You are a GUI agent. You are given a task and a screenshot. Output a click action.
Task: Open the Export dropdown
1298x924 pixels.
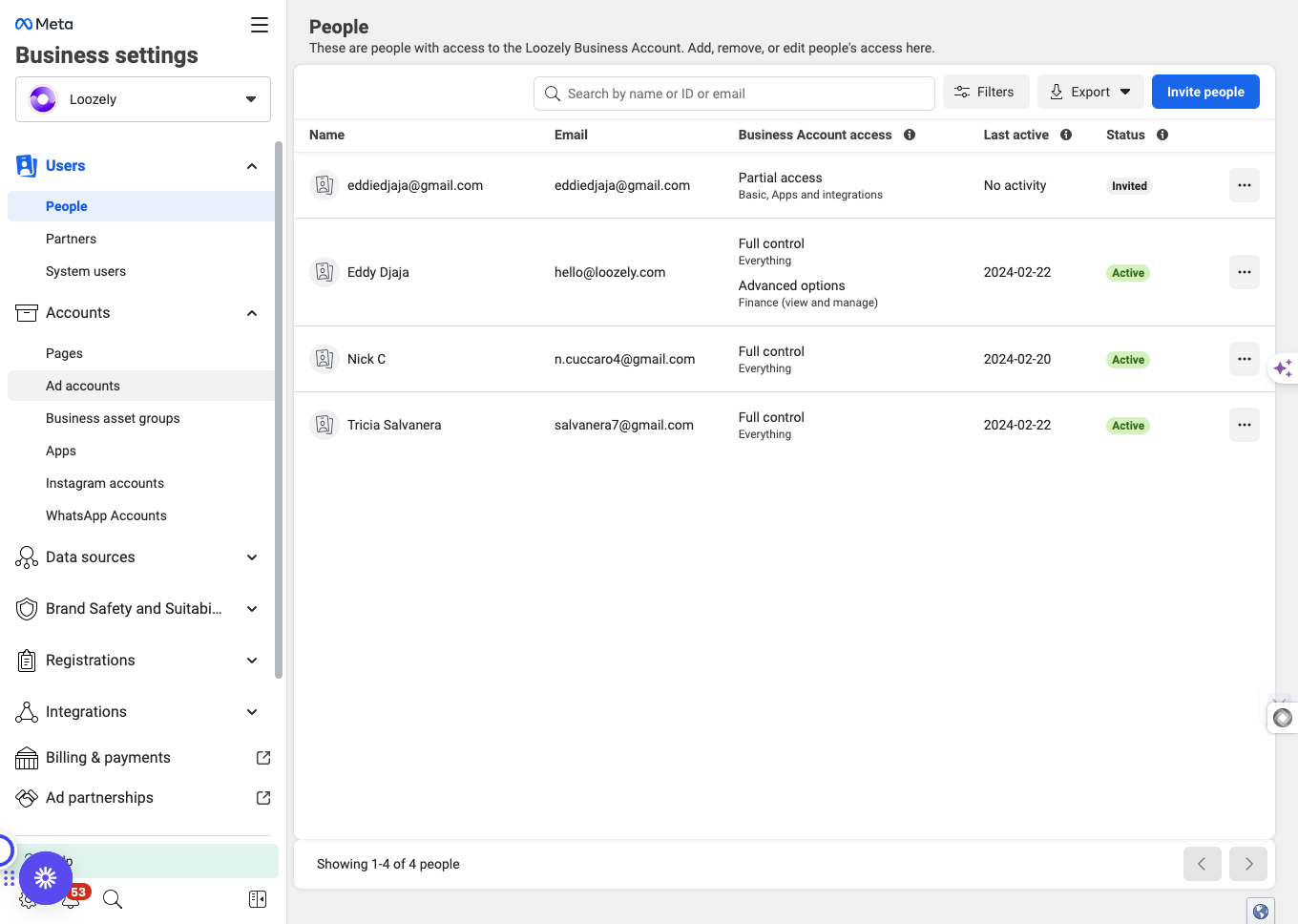pos(1091,92)
